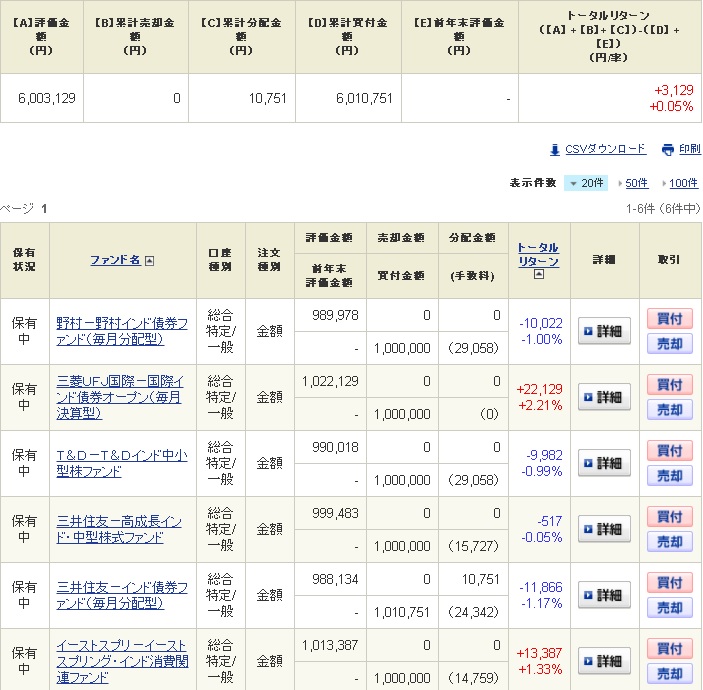Open イーストスプリング・インド消費関連ファンド link
703x690 pixels.
[x=122, y=661]
